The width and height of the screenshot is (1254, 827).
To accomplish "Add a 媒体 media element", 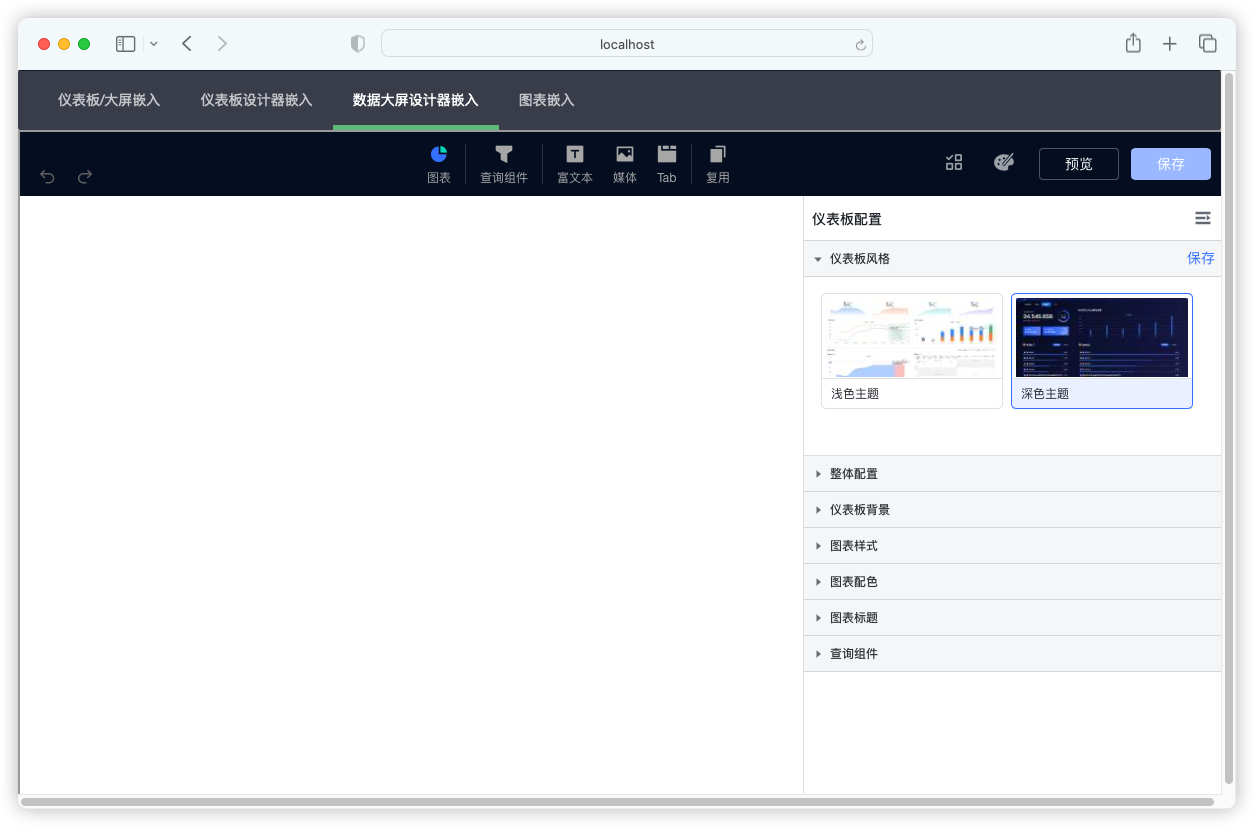I will tap(624, 163).
